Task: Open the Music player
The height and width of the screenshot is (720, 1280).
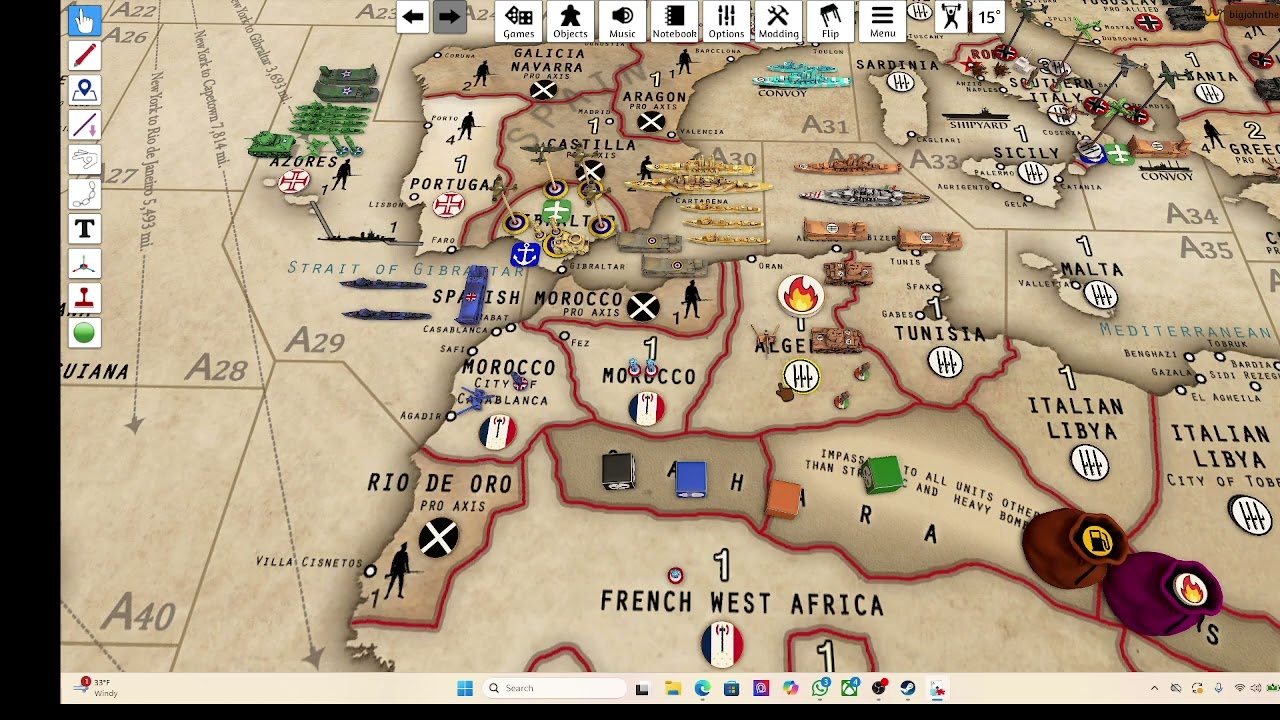Action: [x=622, y=21]
